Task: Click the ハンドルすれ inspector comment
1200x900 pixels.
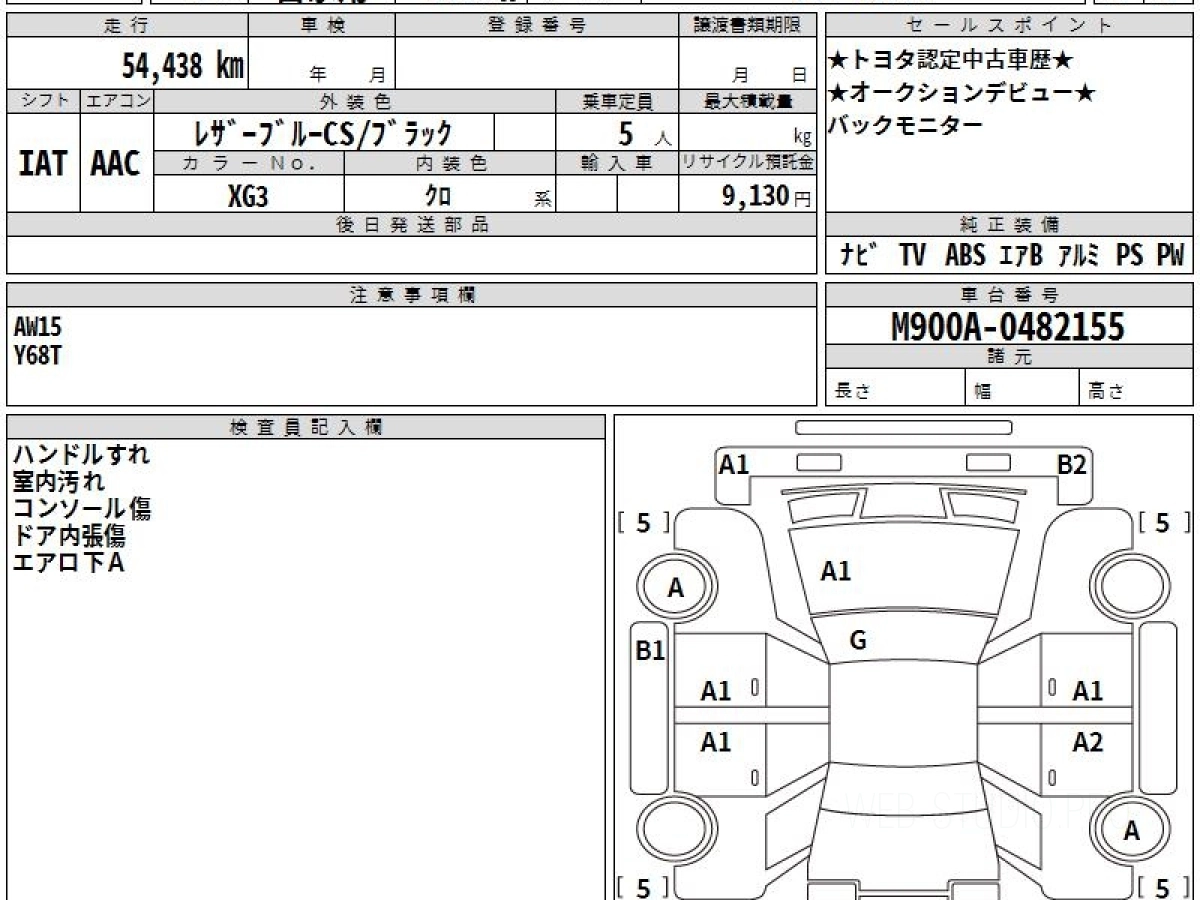Action: [x=81, y=455]
